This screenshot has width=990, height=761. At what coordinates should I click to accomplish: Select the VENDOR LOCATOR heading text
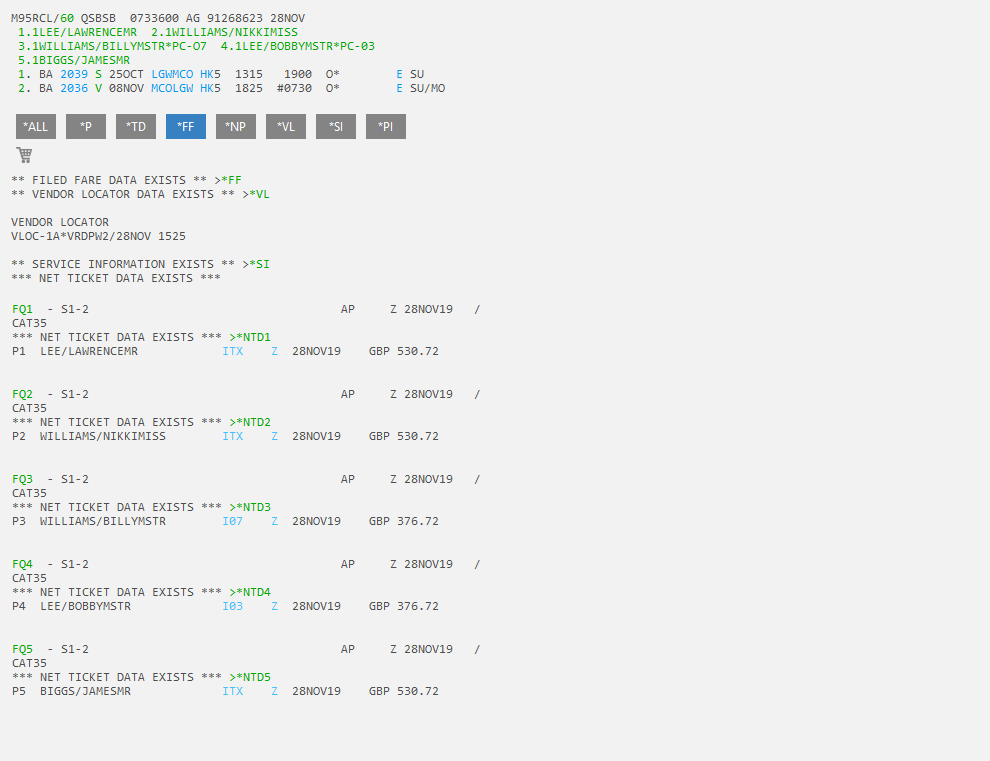pos(60,222)
